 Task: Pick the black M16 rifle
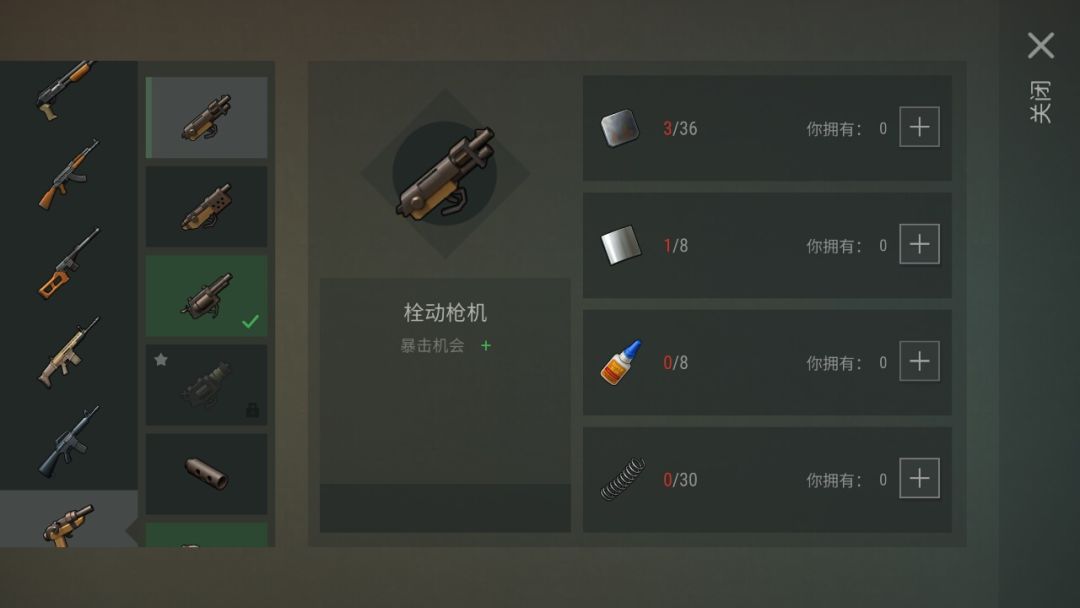coord(68,441)
